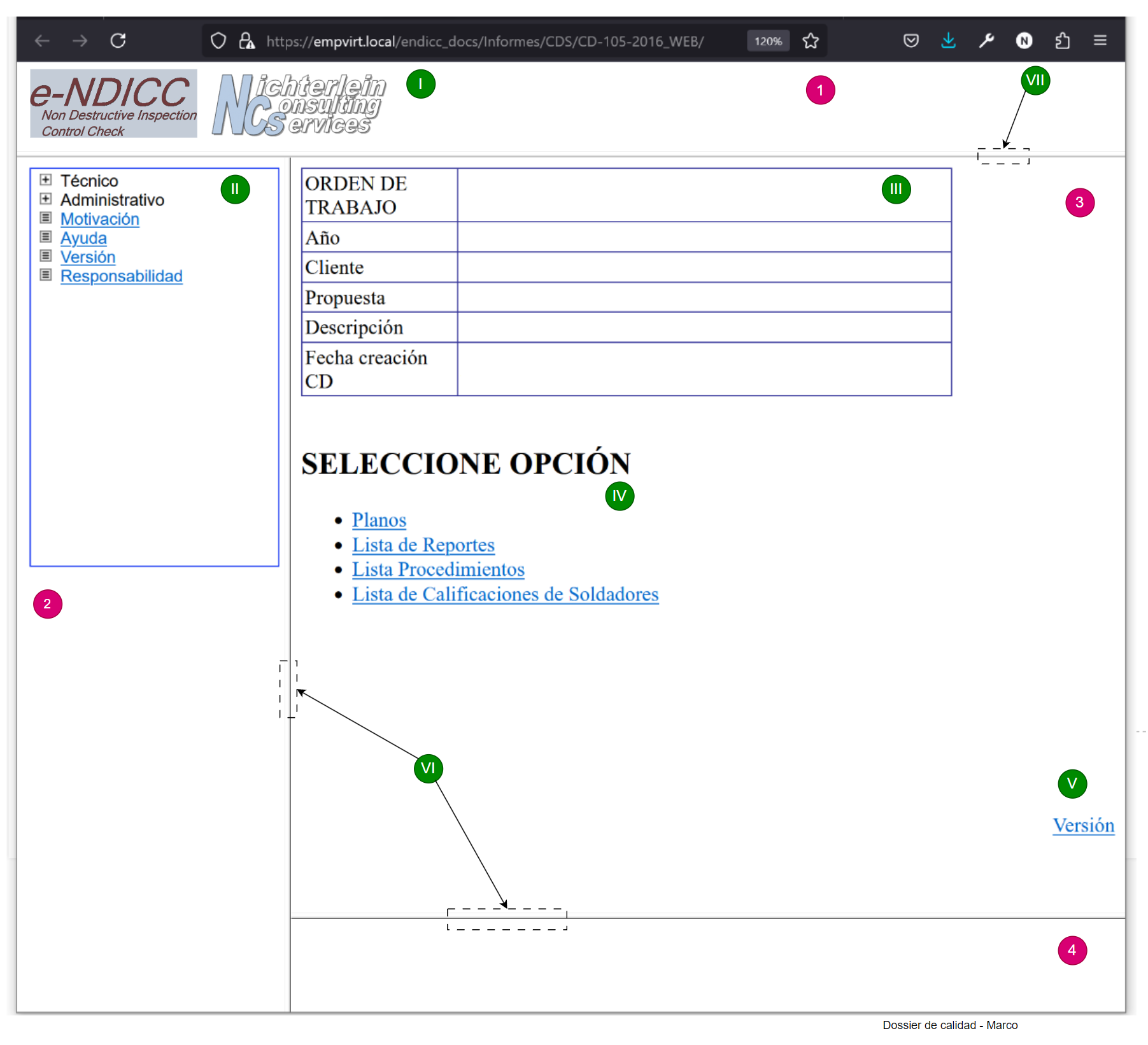Open the Planos link
Image resolution: width=1148 pixels, height=1045 pixels.
coord(379,520)
